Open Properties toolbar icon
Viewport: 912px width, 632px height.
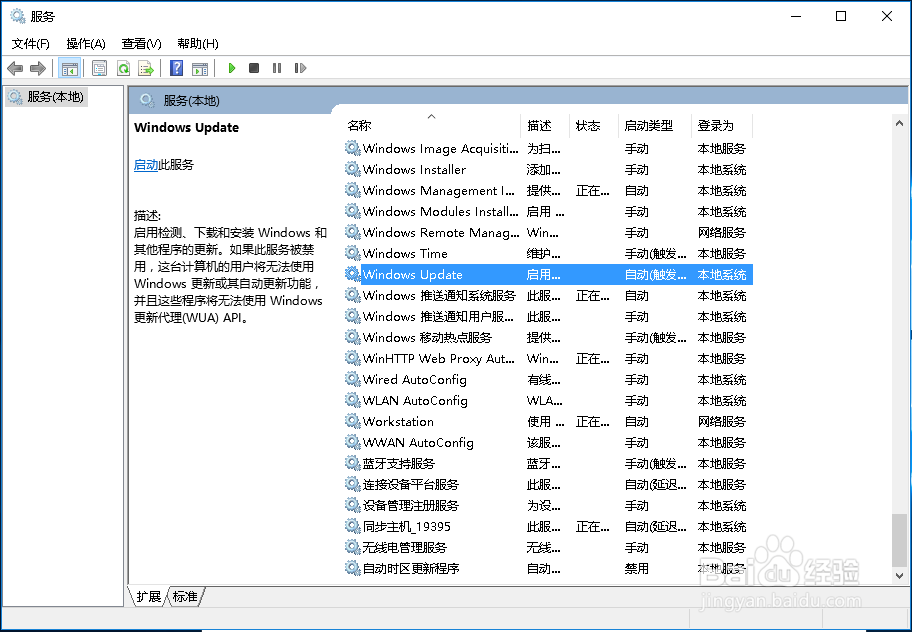point(99,69)
